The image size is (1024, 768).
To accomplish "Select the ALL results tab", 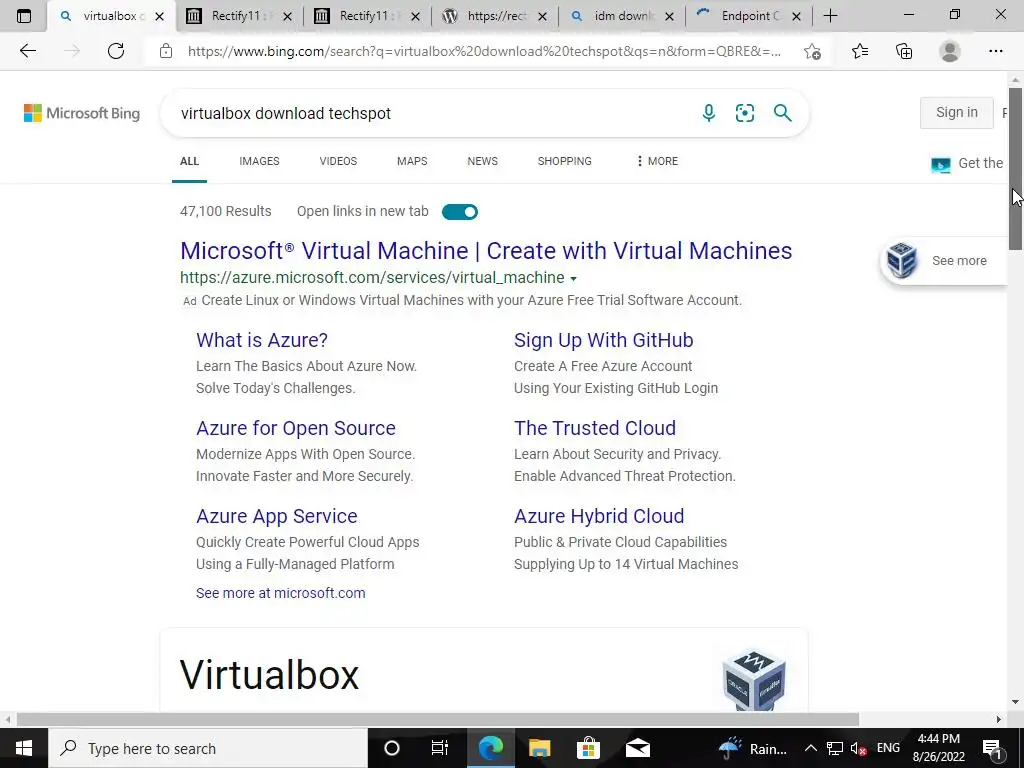I will click(x=189, y=161).
